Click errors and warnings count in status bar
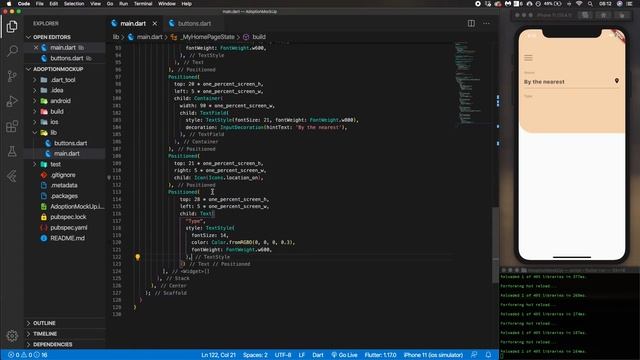640x360 pixels. [x=28, y=355]
